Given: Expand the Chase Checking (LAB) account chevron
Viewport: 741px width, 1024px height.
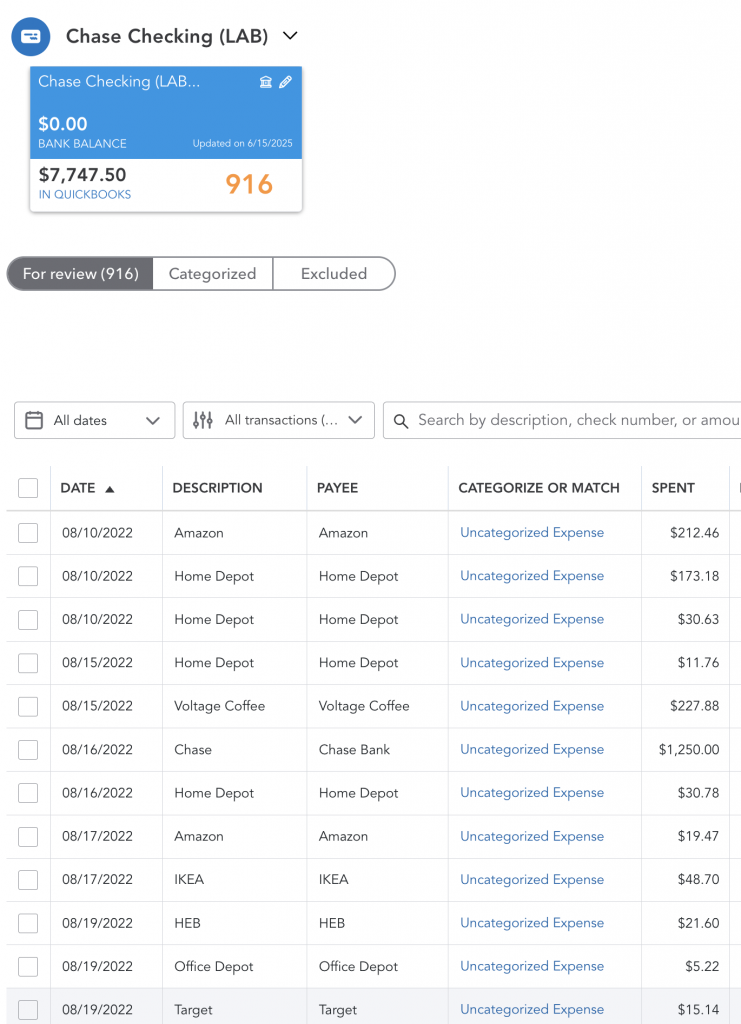Looking at the screenshot, I should pyautogui.click(x=290, y=36).
